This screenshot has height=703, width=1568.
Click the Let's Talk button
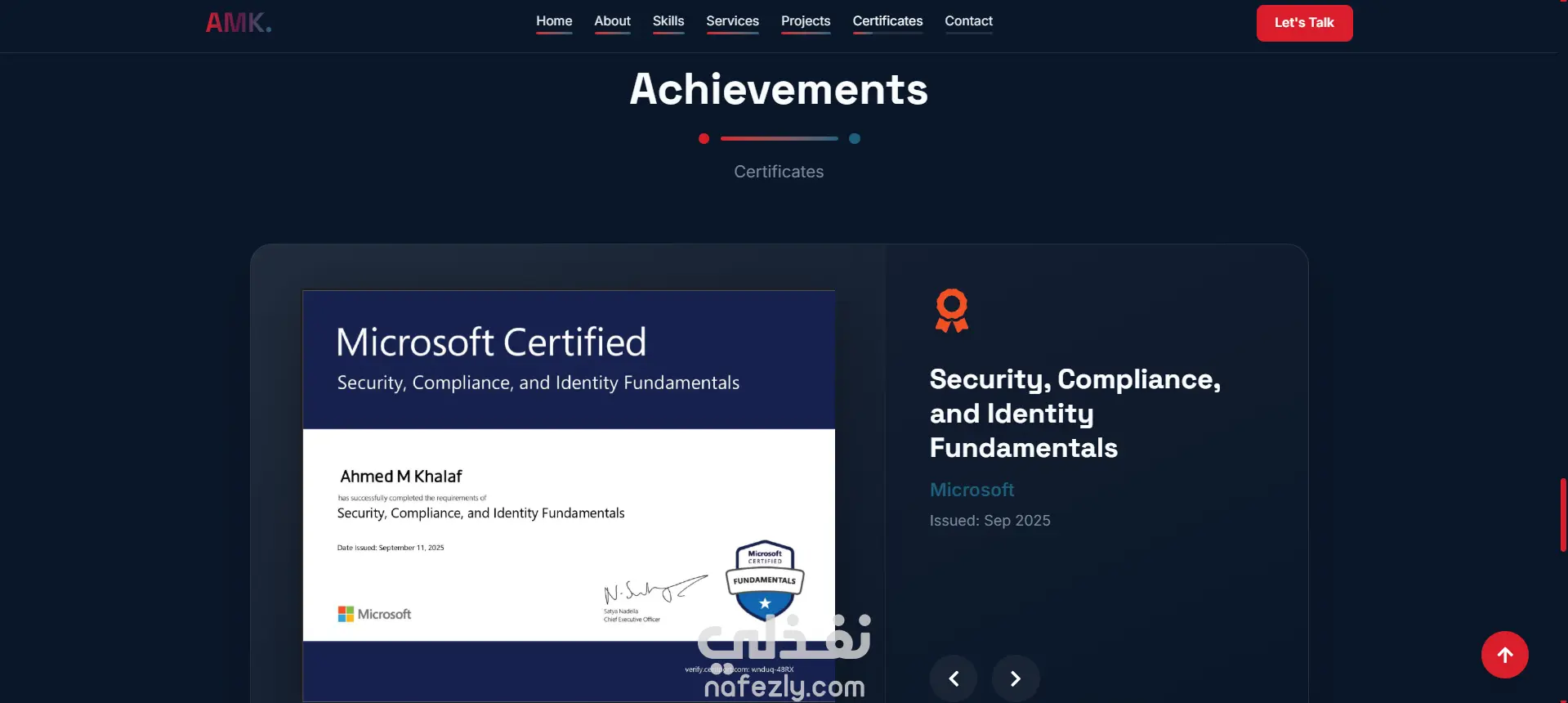[x=1304, y=23]
